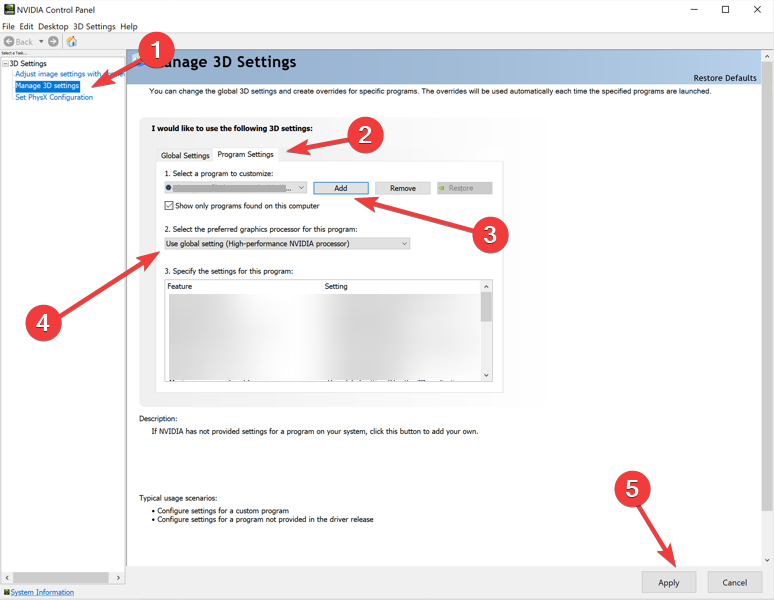774x600 pixels.
Task: Click the left pane scroll right arrow
Action: 118,577
